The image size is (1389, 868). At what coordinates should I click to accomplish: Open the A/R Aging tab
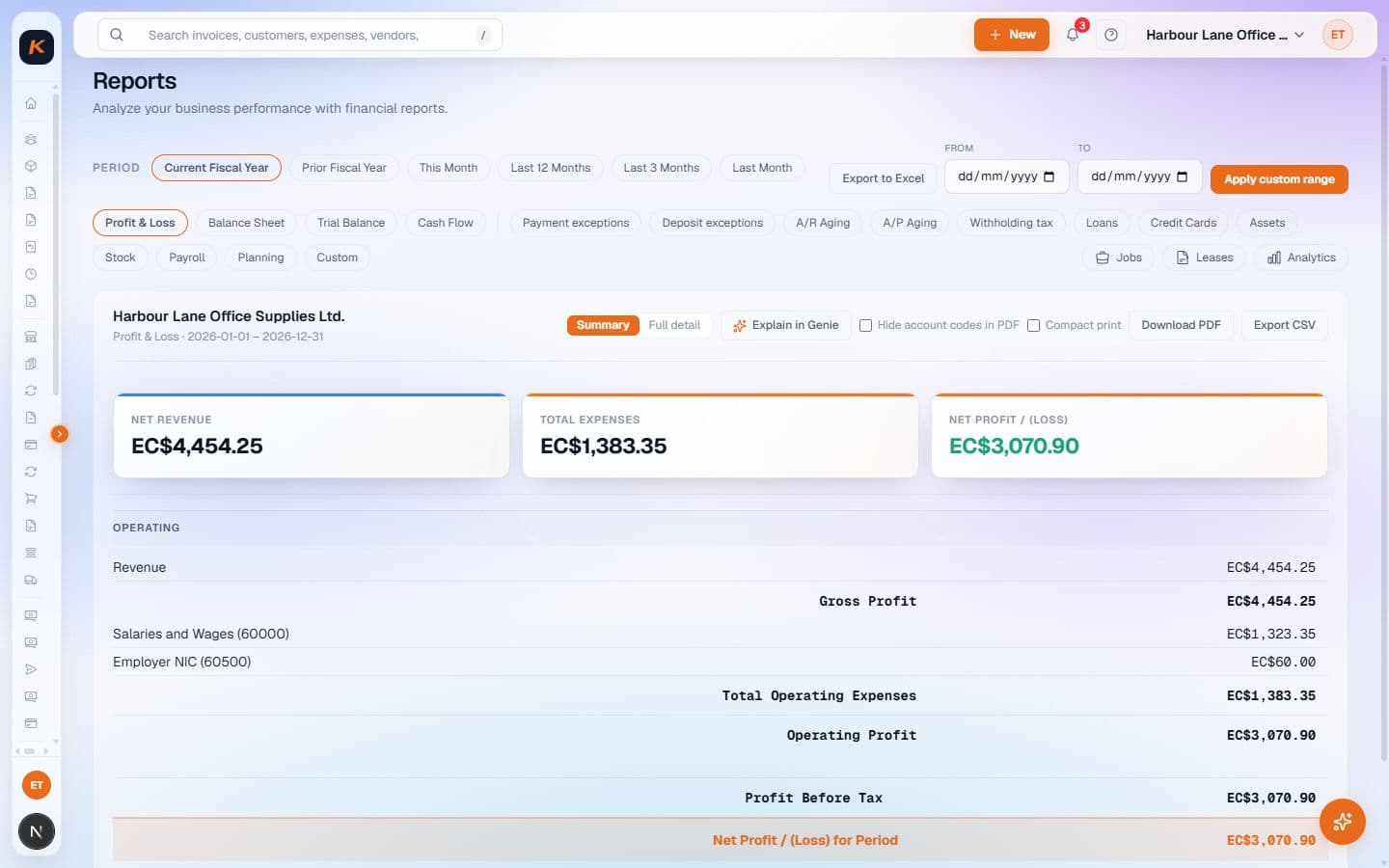point(823,223)
